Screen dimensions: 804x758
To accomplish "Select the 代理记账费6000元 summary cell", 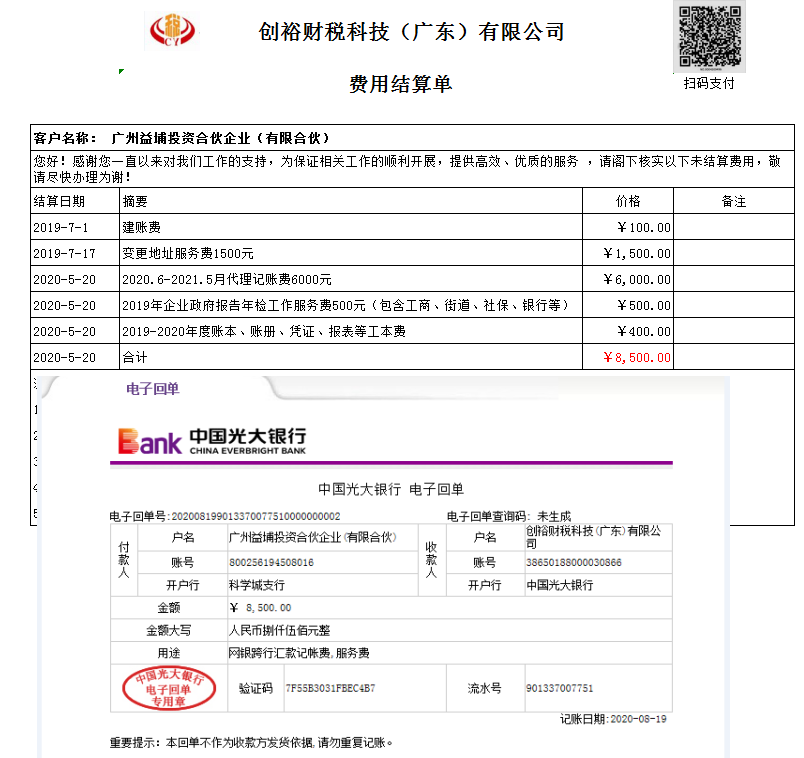I will tap(351, 279).
